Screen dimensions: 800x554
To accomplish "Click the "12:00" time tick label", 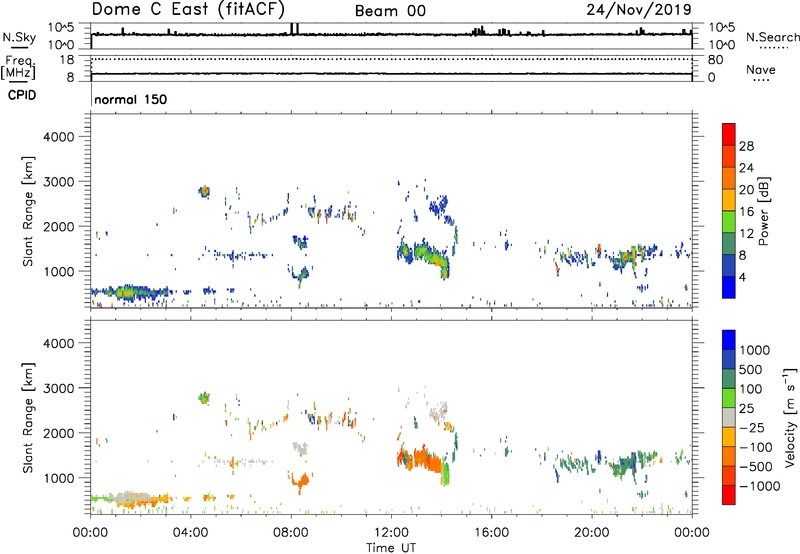I will tap(391, 533).
